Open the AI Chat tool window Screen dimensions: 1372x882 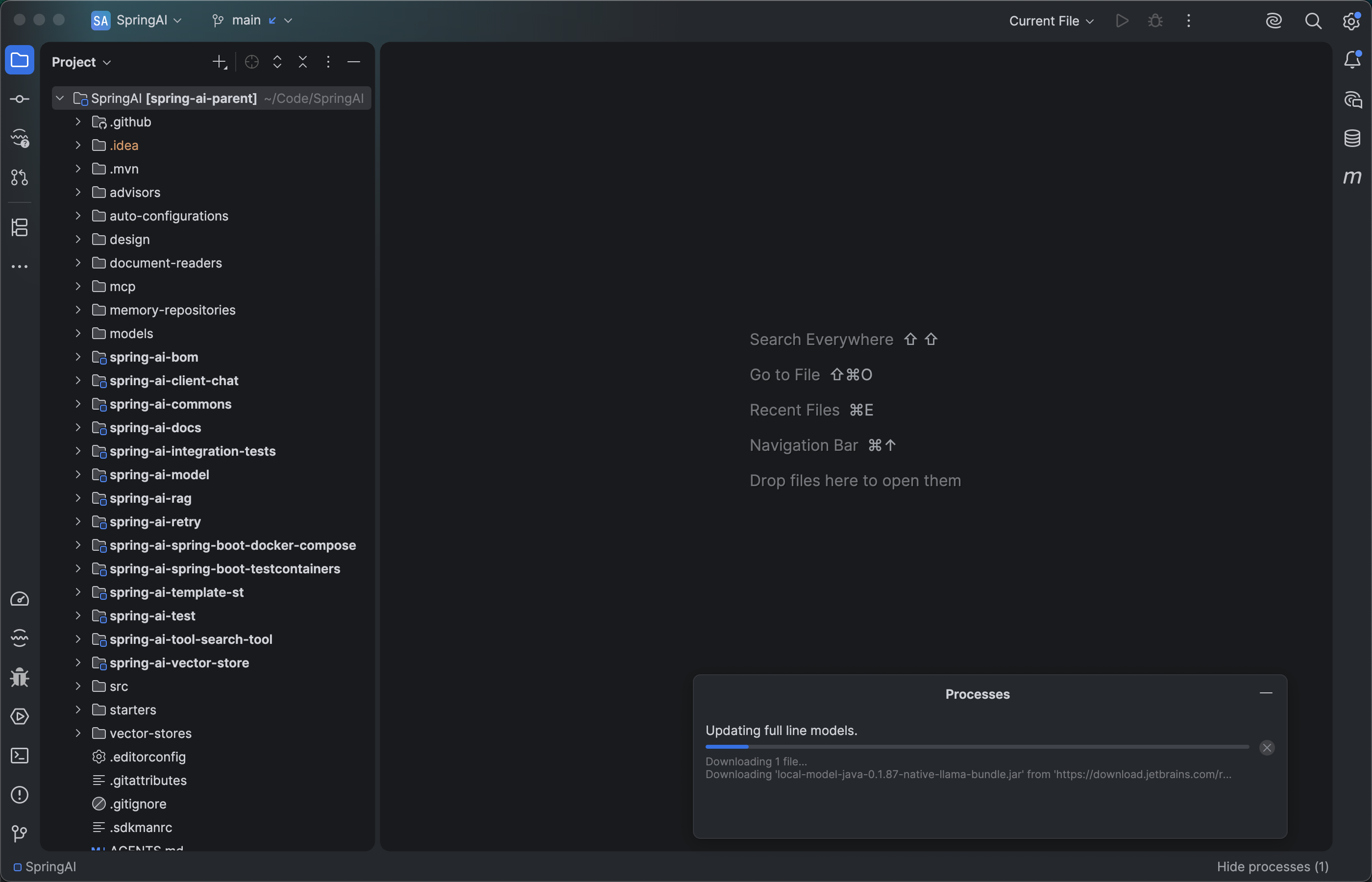click(1352, 99)
